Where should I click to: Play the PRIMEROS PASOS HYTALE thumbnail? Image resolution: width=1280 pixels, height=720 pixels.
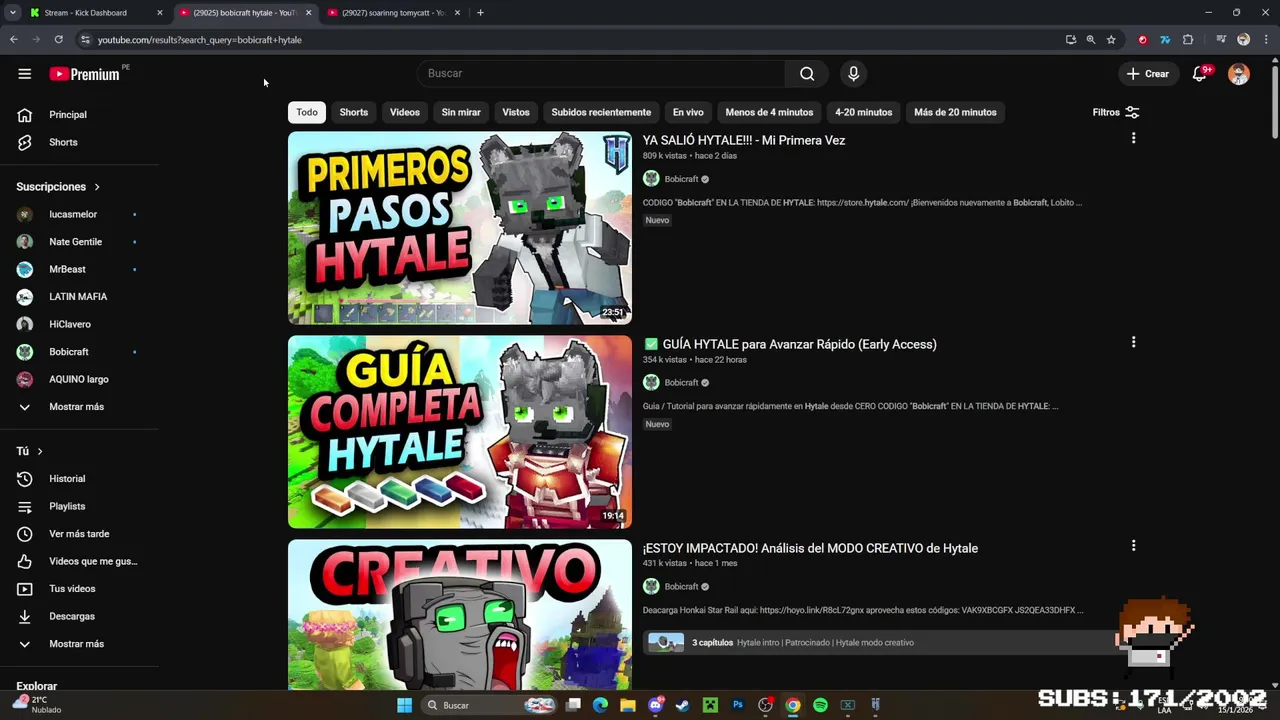coord(460,228)
